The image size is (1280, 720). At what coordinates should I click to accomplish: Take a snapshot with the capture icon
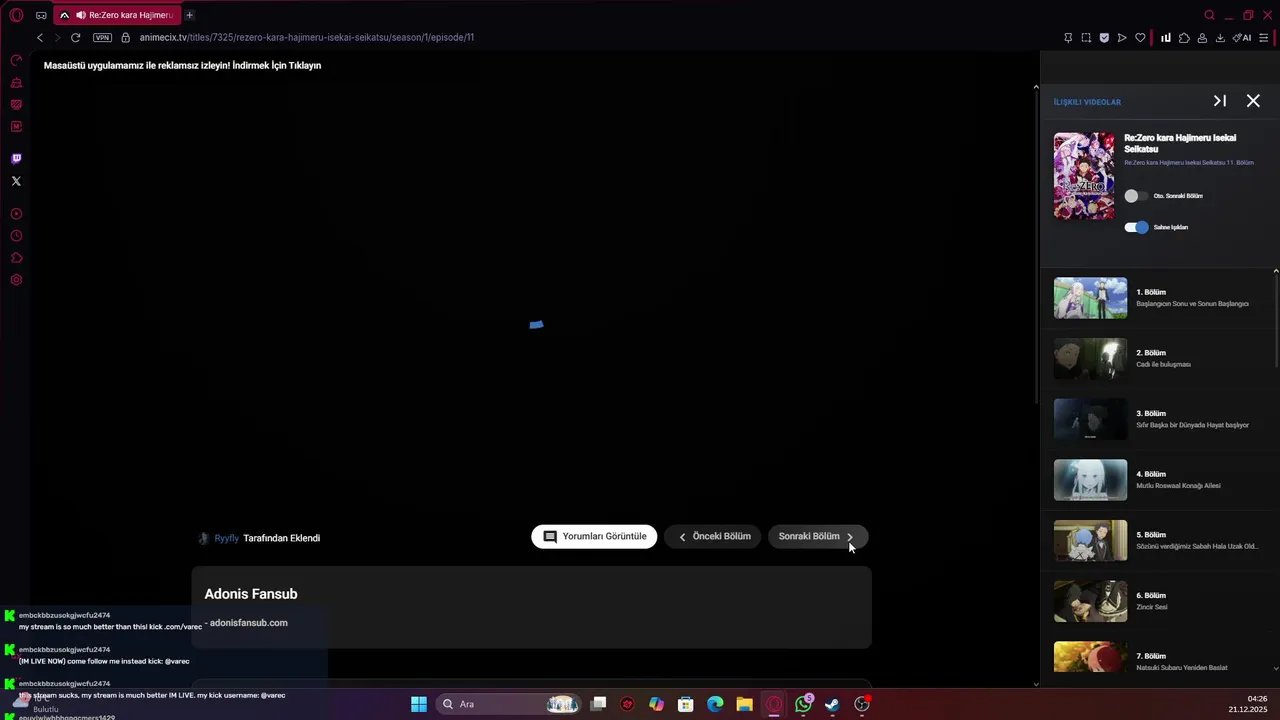1086,38
